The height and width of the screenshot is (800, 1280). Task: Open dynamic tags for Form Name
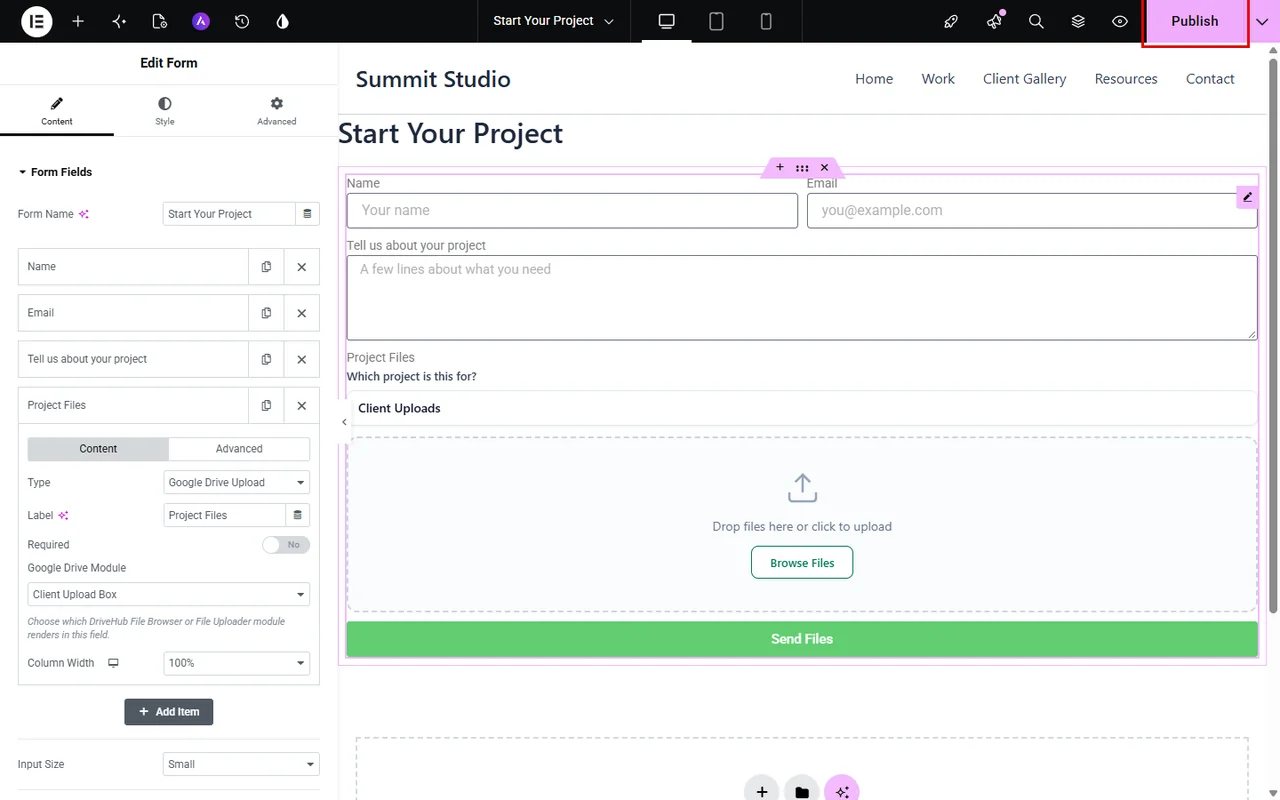click(307, 214)
